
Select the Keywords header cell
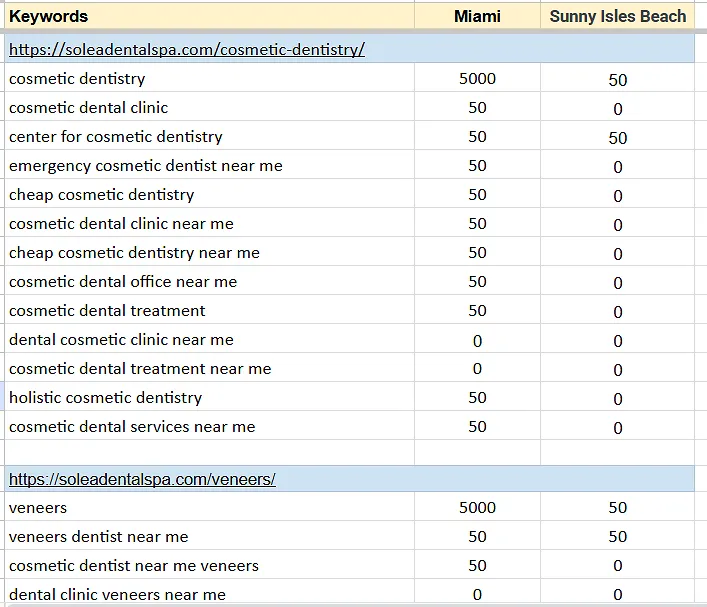pos(209,16)
